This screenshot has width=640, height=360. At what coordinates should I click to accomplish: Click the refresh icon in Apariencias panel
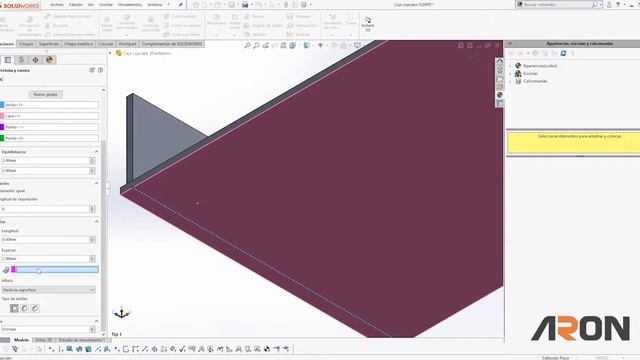click(x=563, y=53)
